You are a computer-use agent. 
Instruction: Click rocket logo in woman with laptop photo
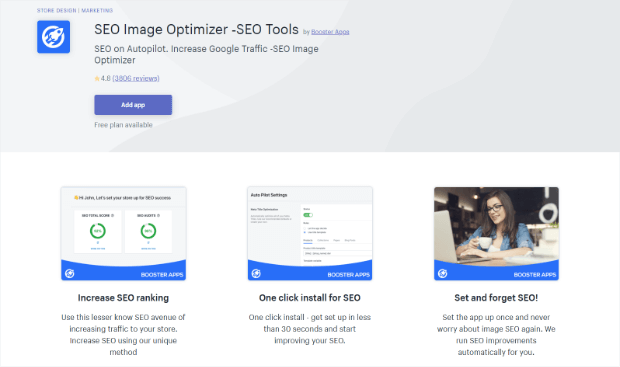(x=442, y=273)
